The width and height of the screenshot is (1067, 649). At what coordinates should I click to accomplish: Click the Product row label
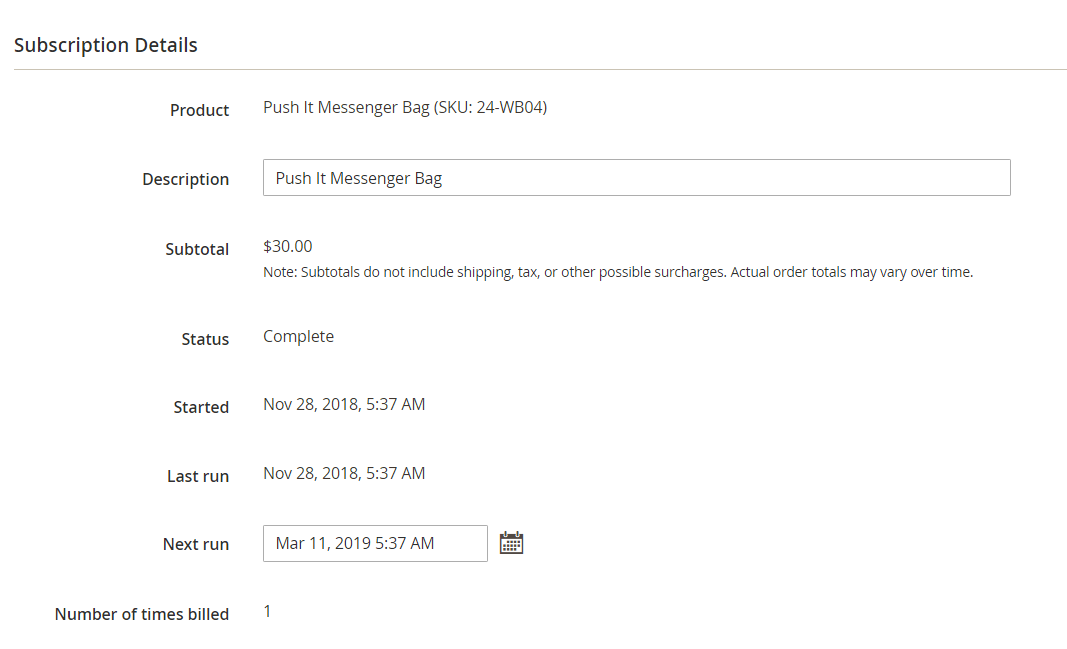click(x=199, y=110)
